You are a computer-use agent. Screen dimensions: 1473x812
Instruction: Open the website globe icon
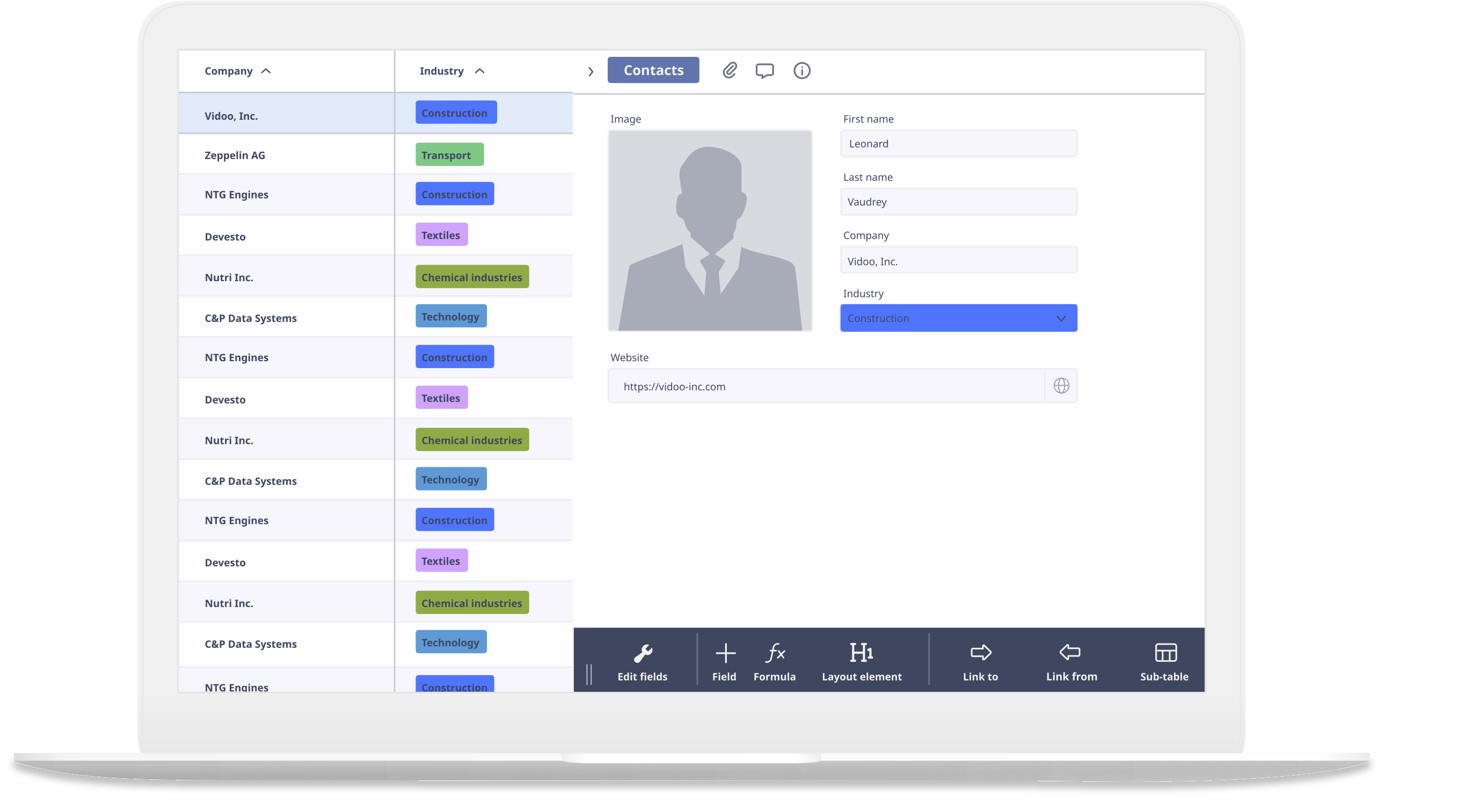click(x=1061, y=385)
